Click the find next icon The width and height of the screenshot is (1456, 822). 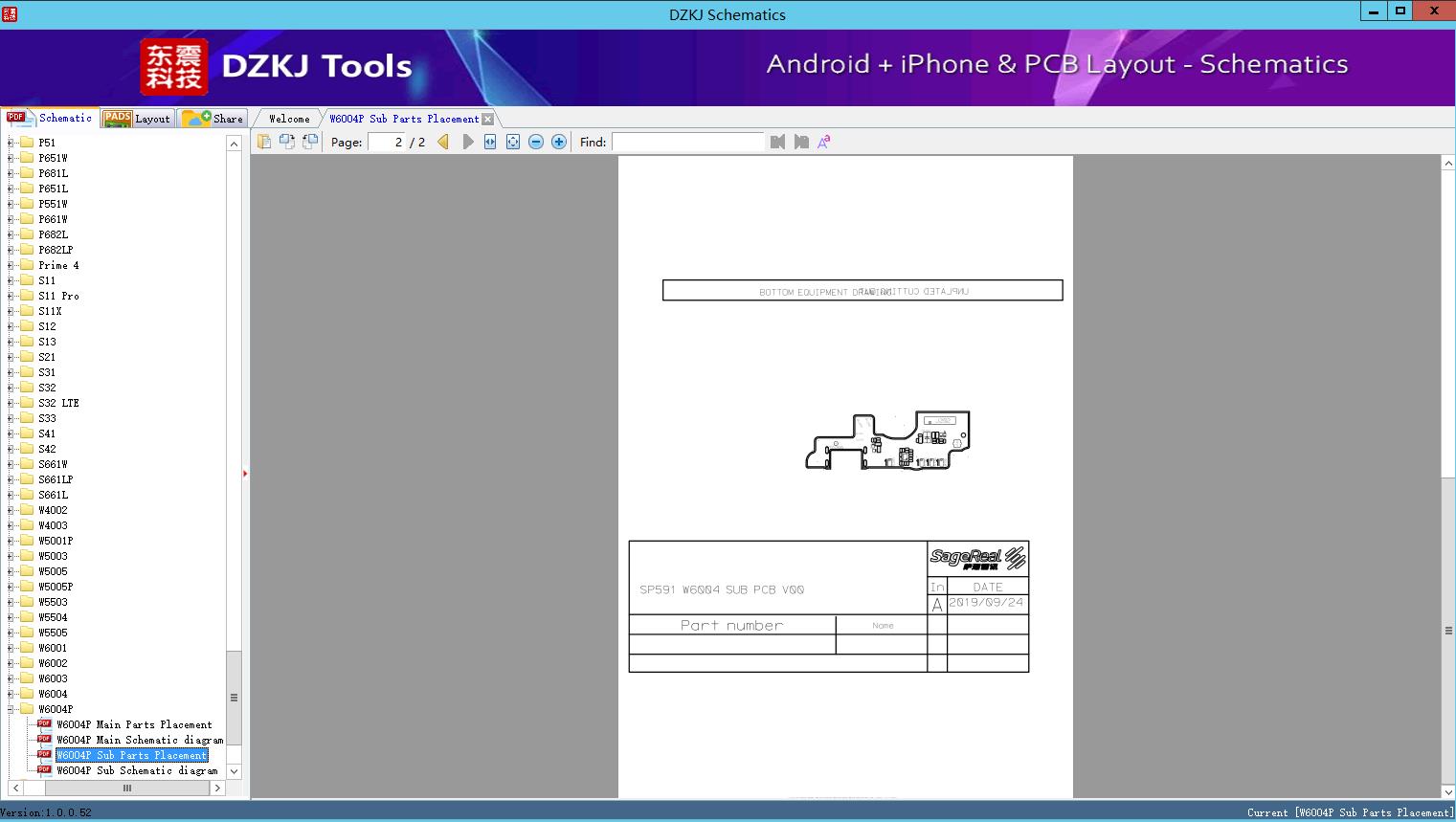(801, 142)
